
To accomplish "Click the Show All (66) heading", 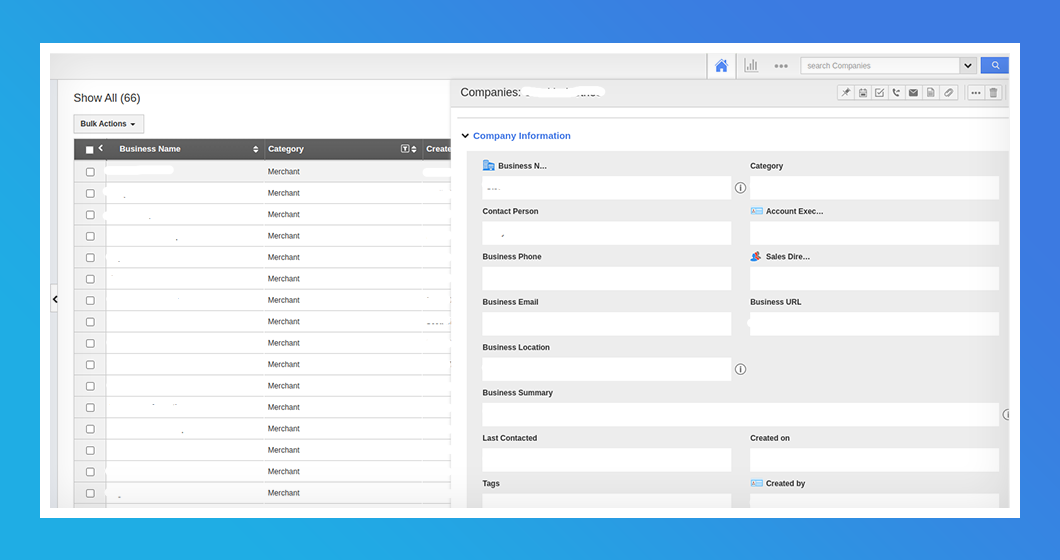I will [107, 98].
